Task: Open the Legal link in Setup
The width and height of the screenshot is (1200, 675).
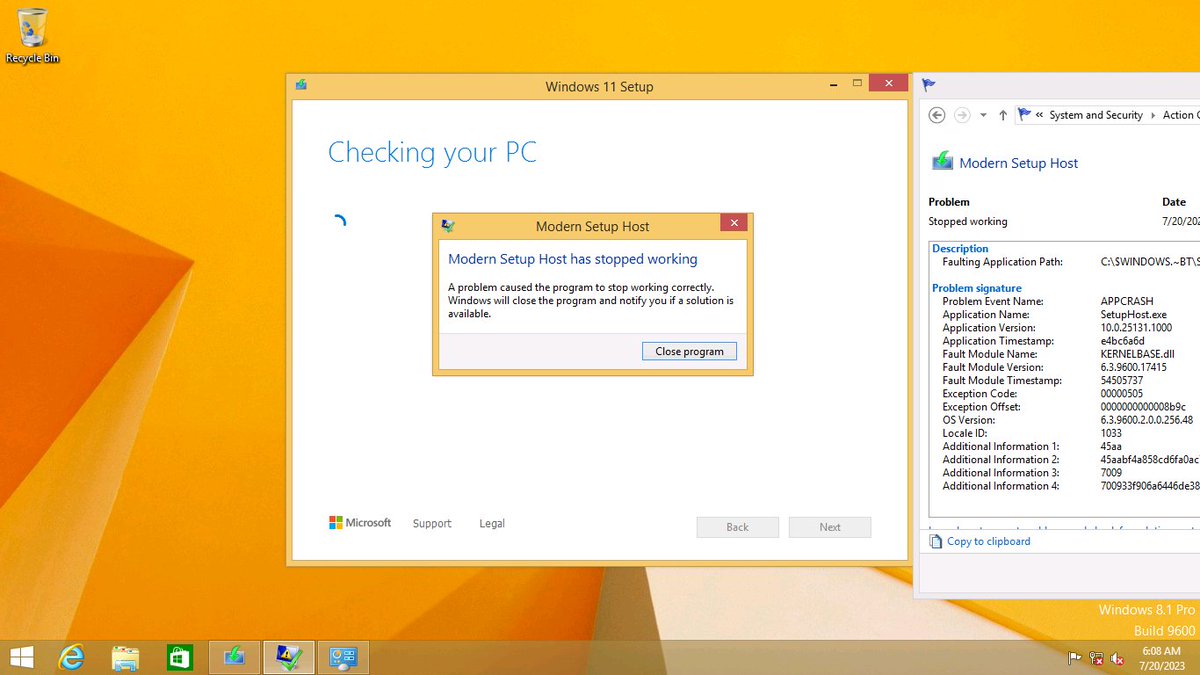Action: coord(492,523)
